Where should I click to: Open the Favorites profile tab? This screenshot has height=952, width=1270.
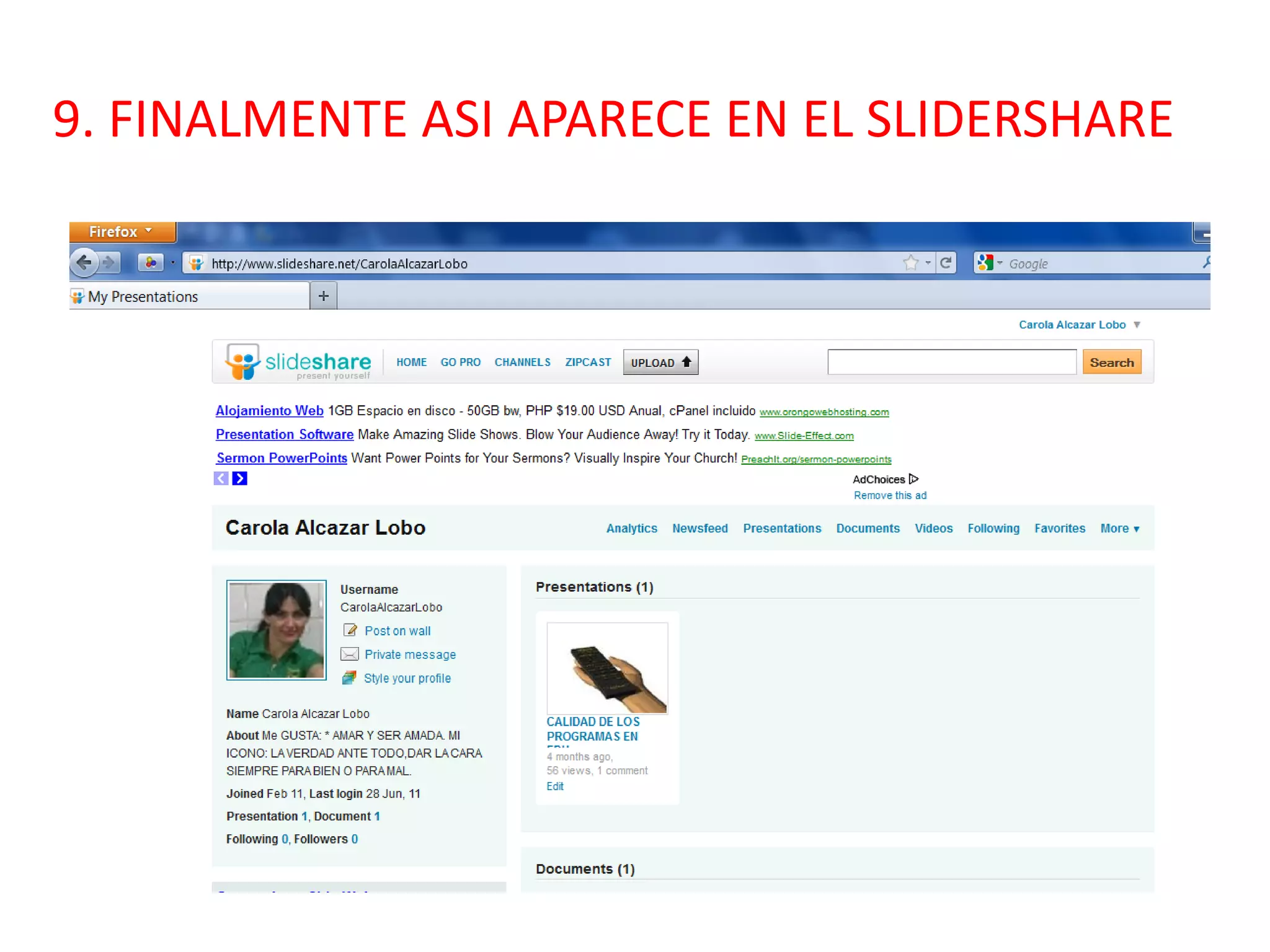point(1060,529)
